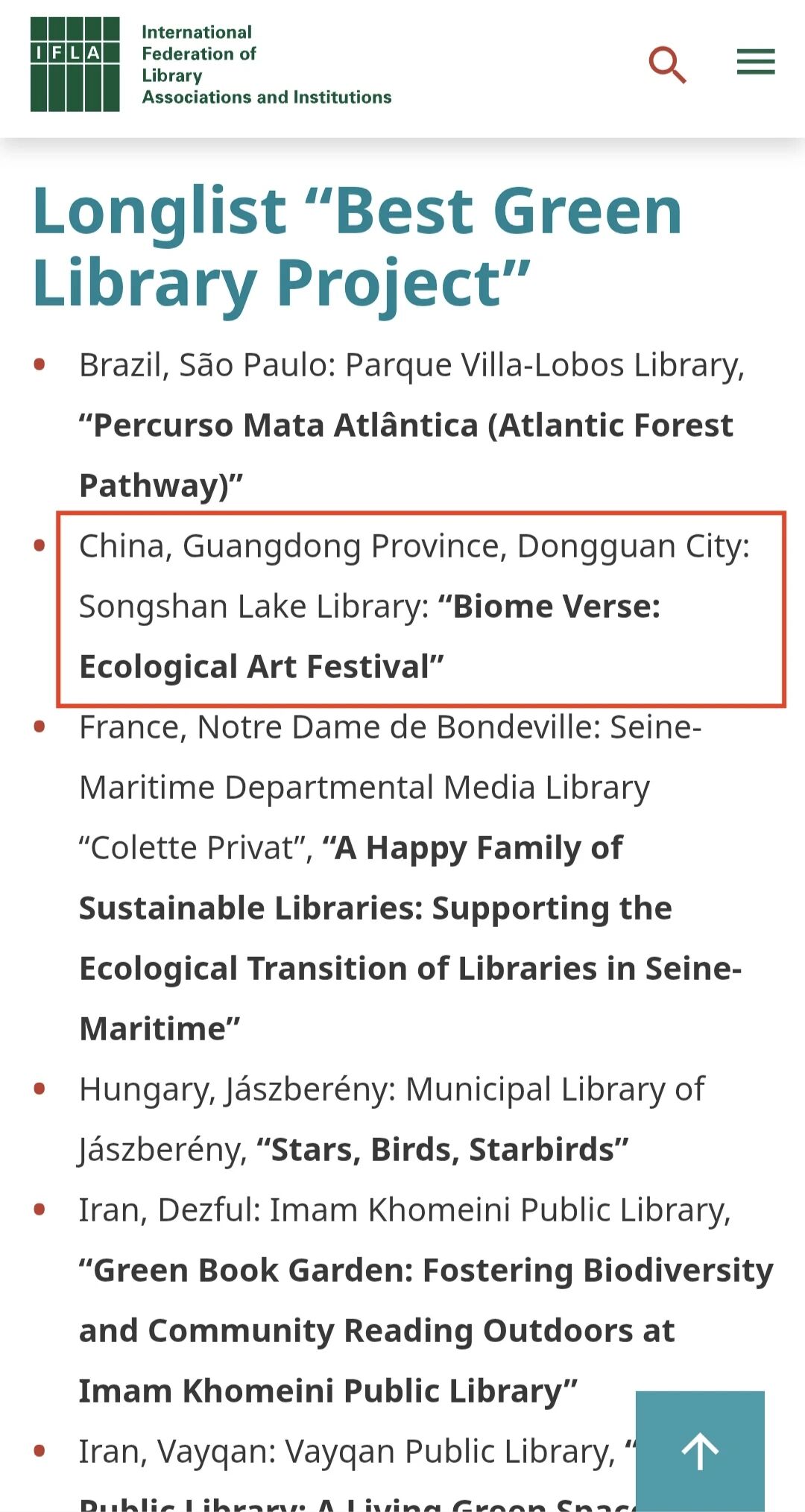
Task: Click the Percurso Mata Atlântica project title
Action: point(406,455)
